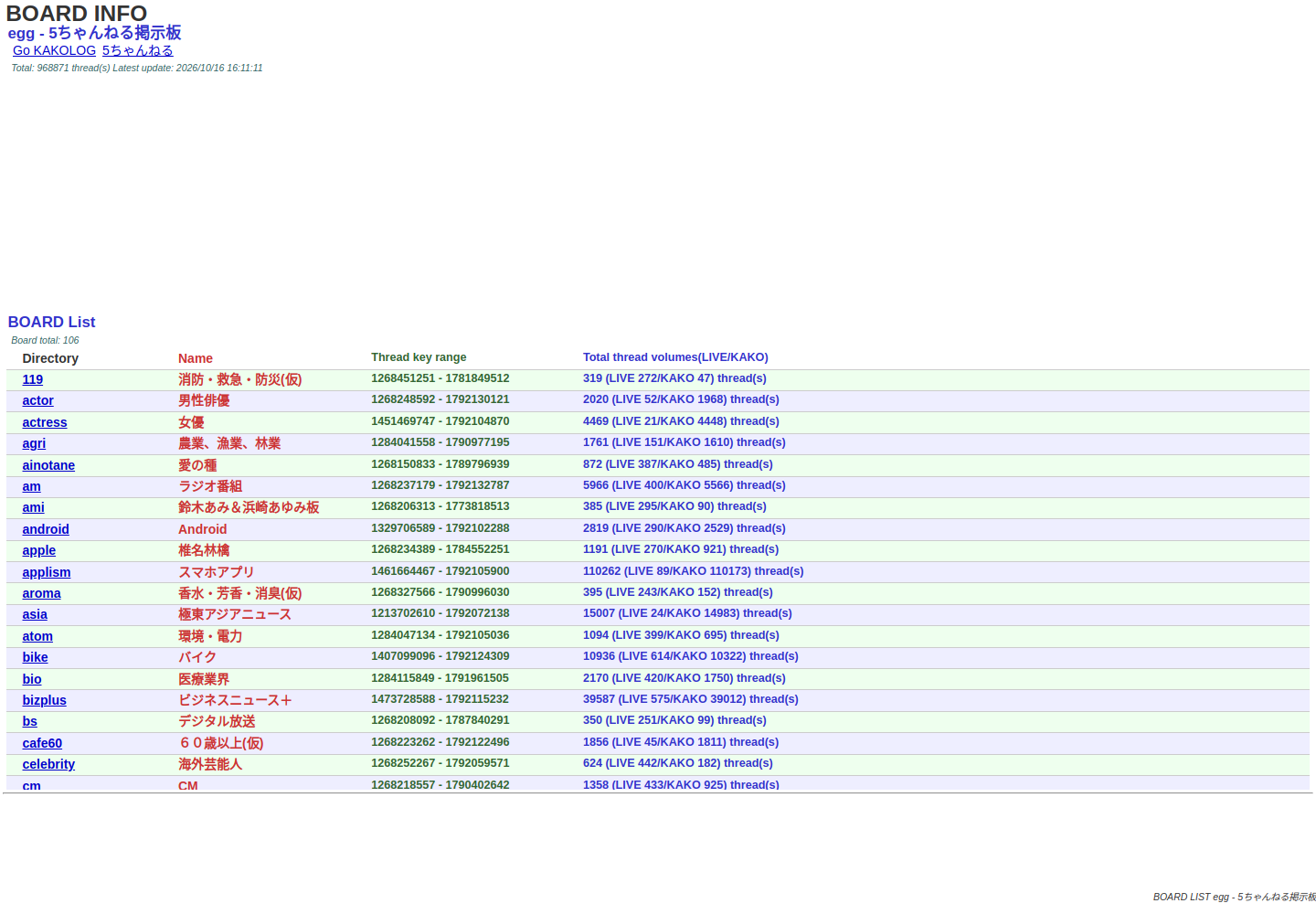Image resolution: width=1316 pixels, height=914 pixels.
Task: Open the actress board link
Action: click(x=45, y=422)
